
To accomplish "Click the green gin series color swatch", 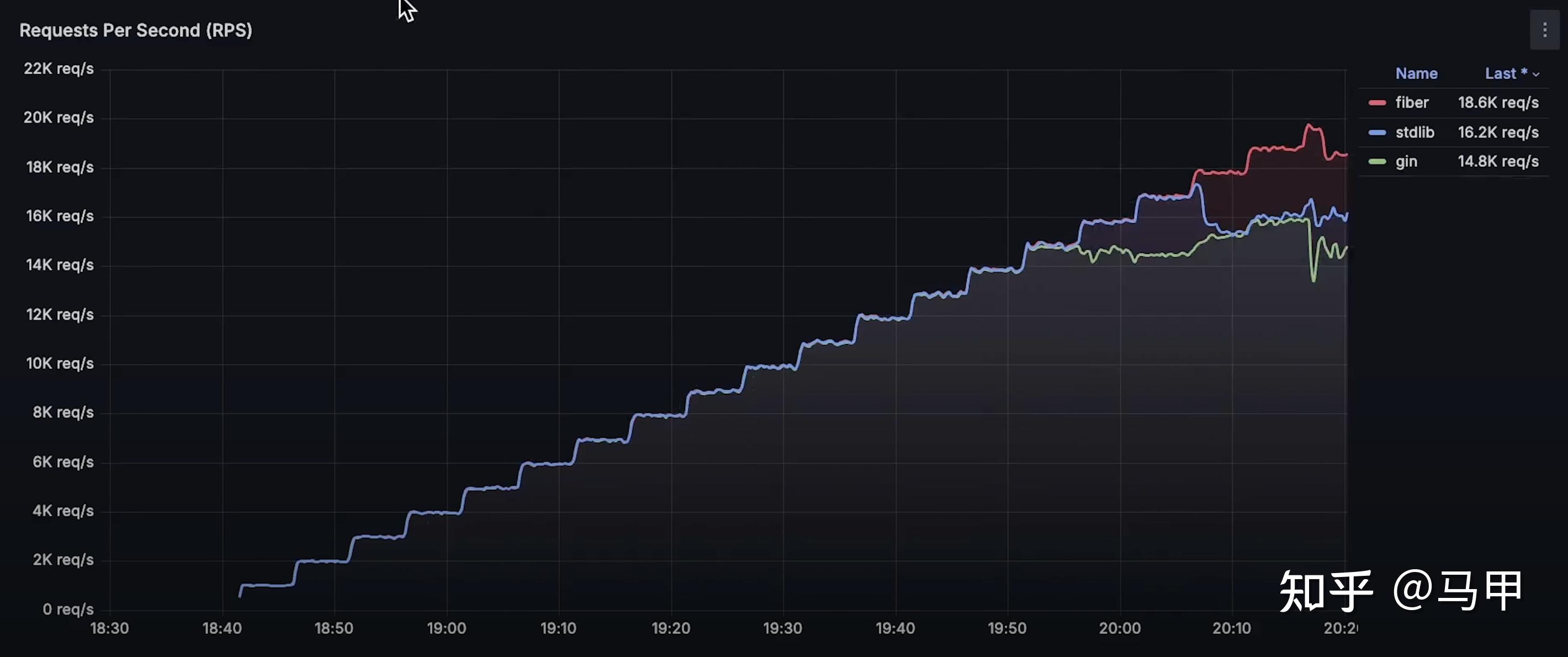I will click(x=1377, y=162).
